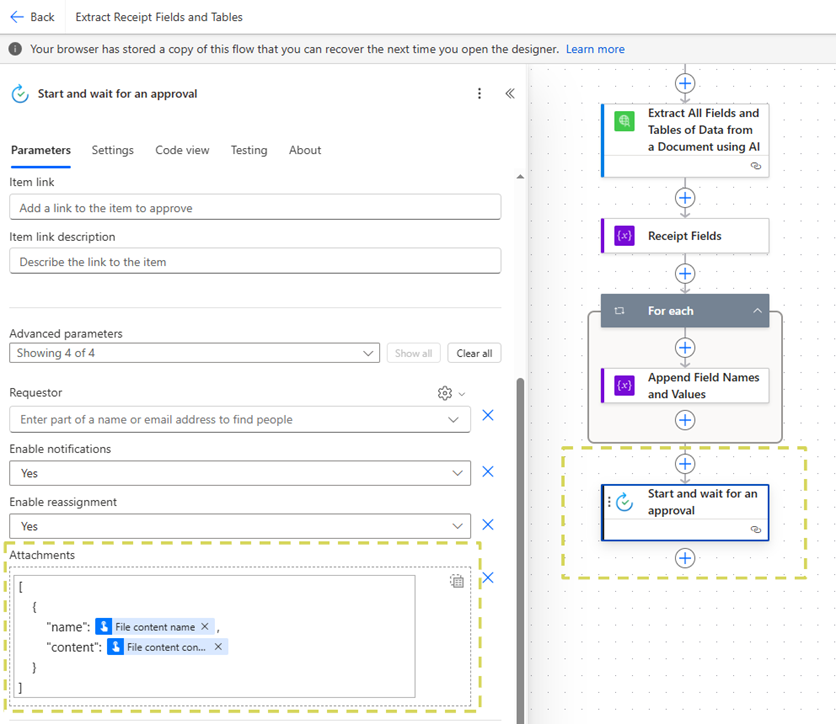
Task: Expand the Advanced parameters dropdown
Action: click(368, 353)
